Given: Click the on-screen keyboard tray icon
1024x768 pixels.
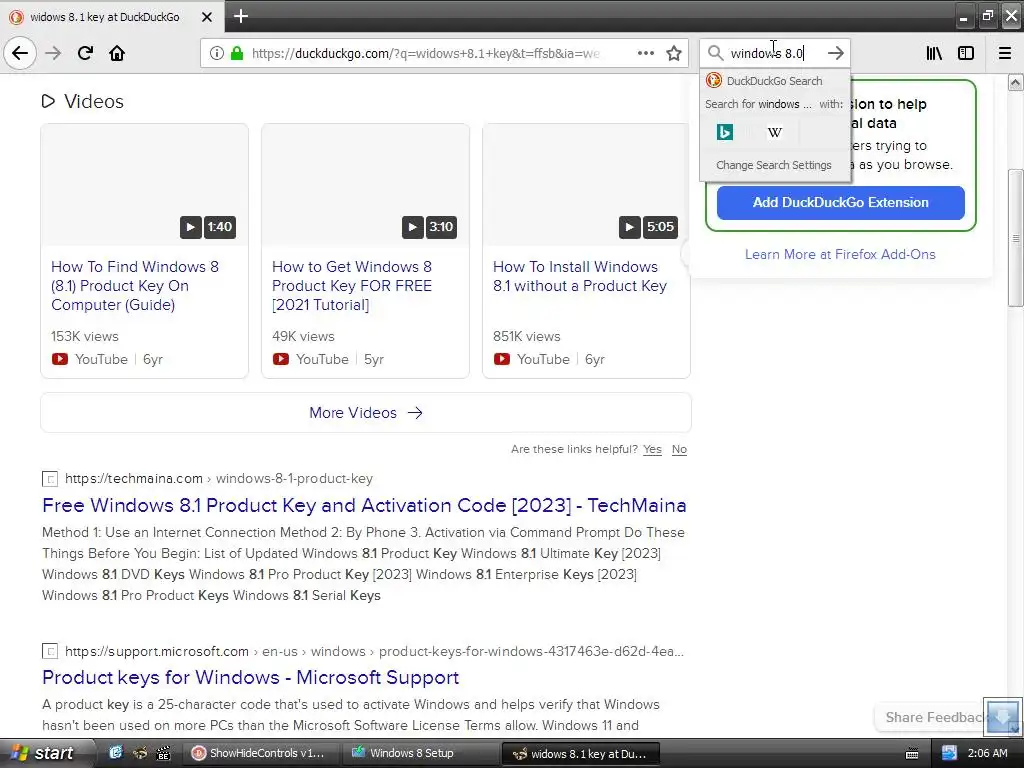Looking at the screenshot, I should [912, 754].
